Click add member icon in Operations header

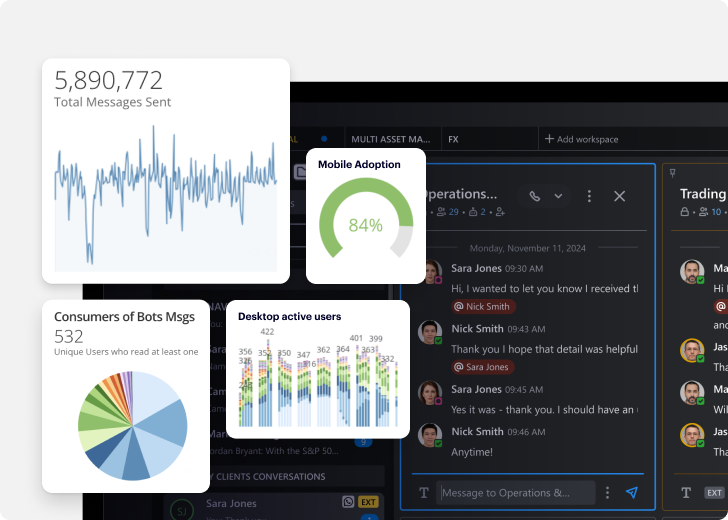500,212
